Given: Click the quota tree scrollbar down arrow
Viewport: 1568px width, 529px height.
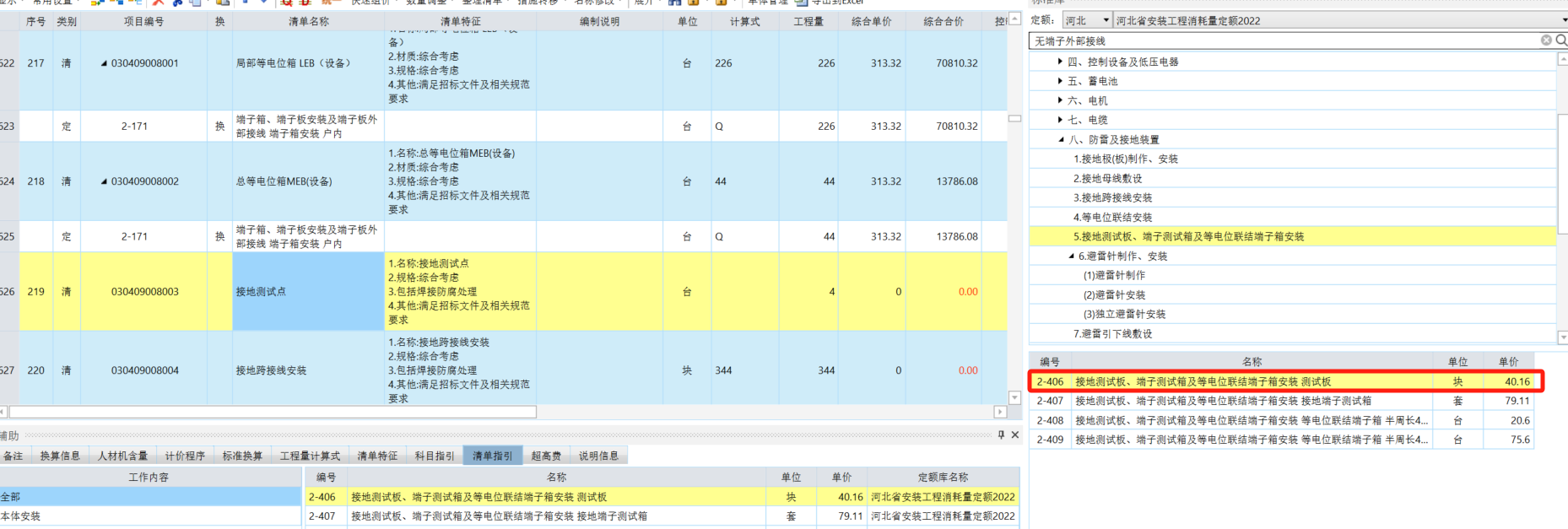Looking at the screenshot, I should (x=1562, y=337).
